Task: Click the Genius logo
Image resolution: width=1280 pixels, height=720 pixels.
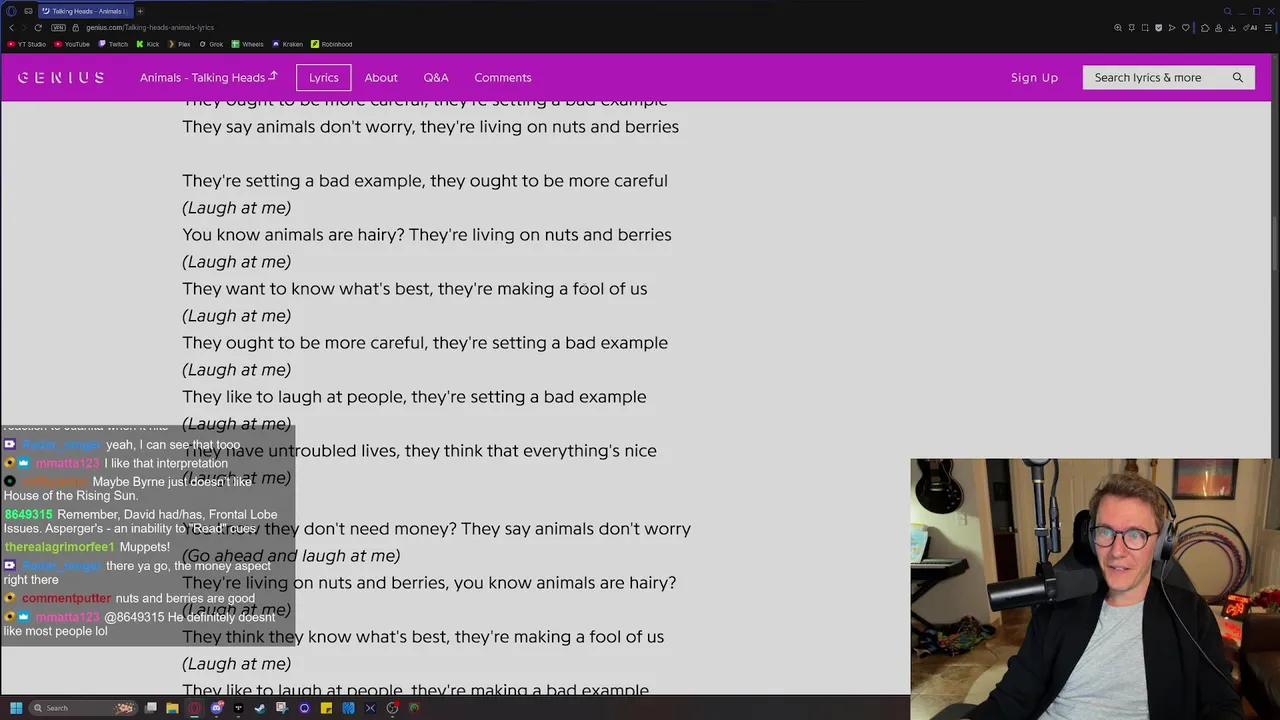Action: 60,77
